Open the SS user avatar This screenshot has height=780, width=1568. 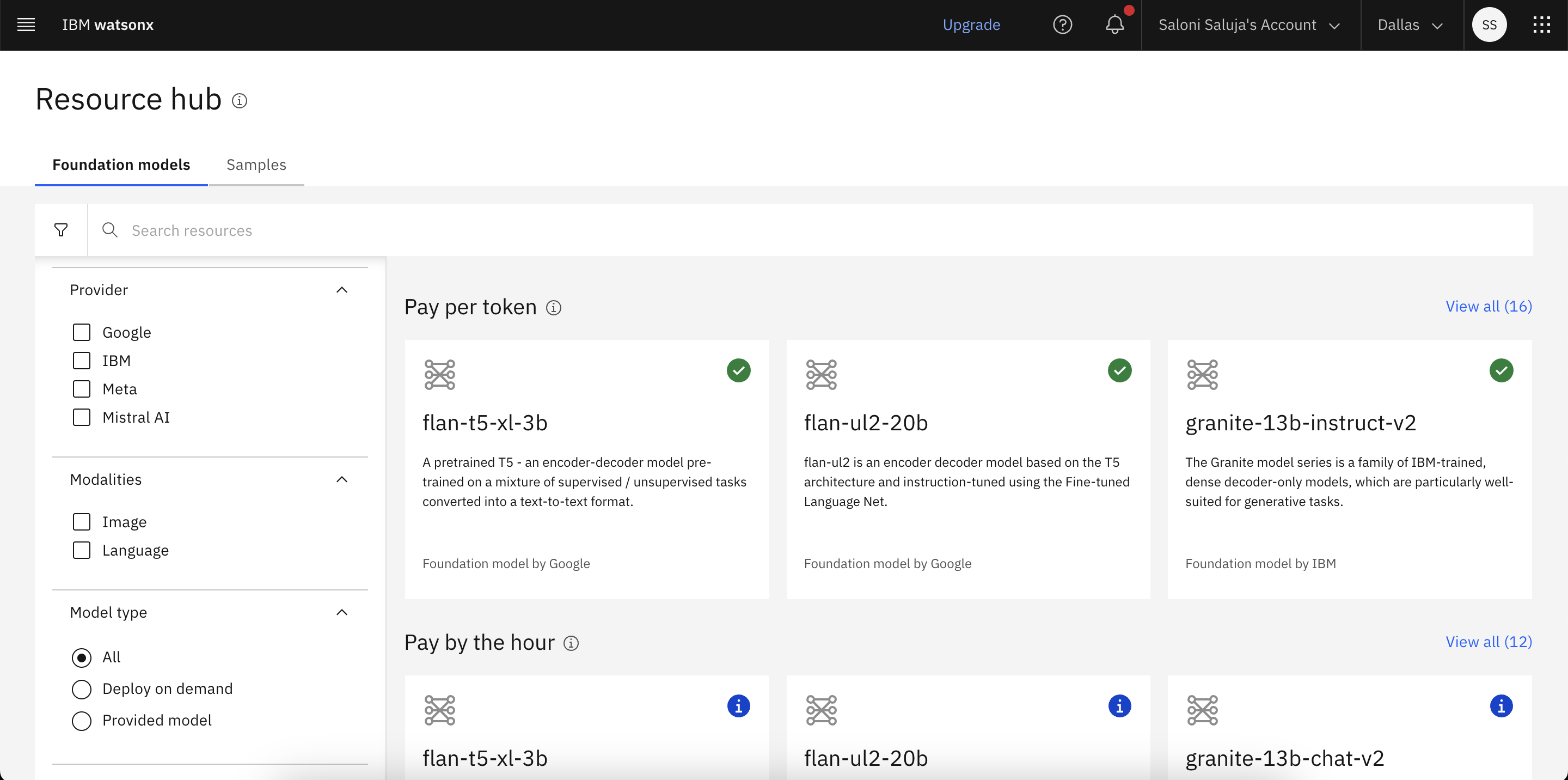click(x=1489, y=25)
